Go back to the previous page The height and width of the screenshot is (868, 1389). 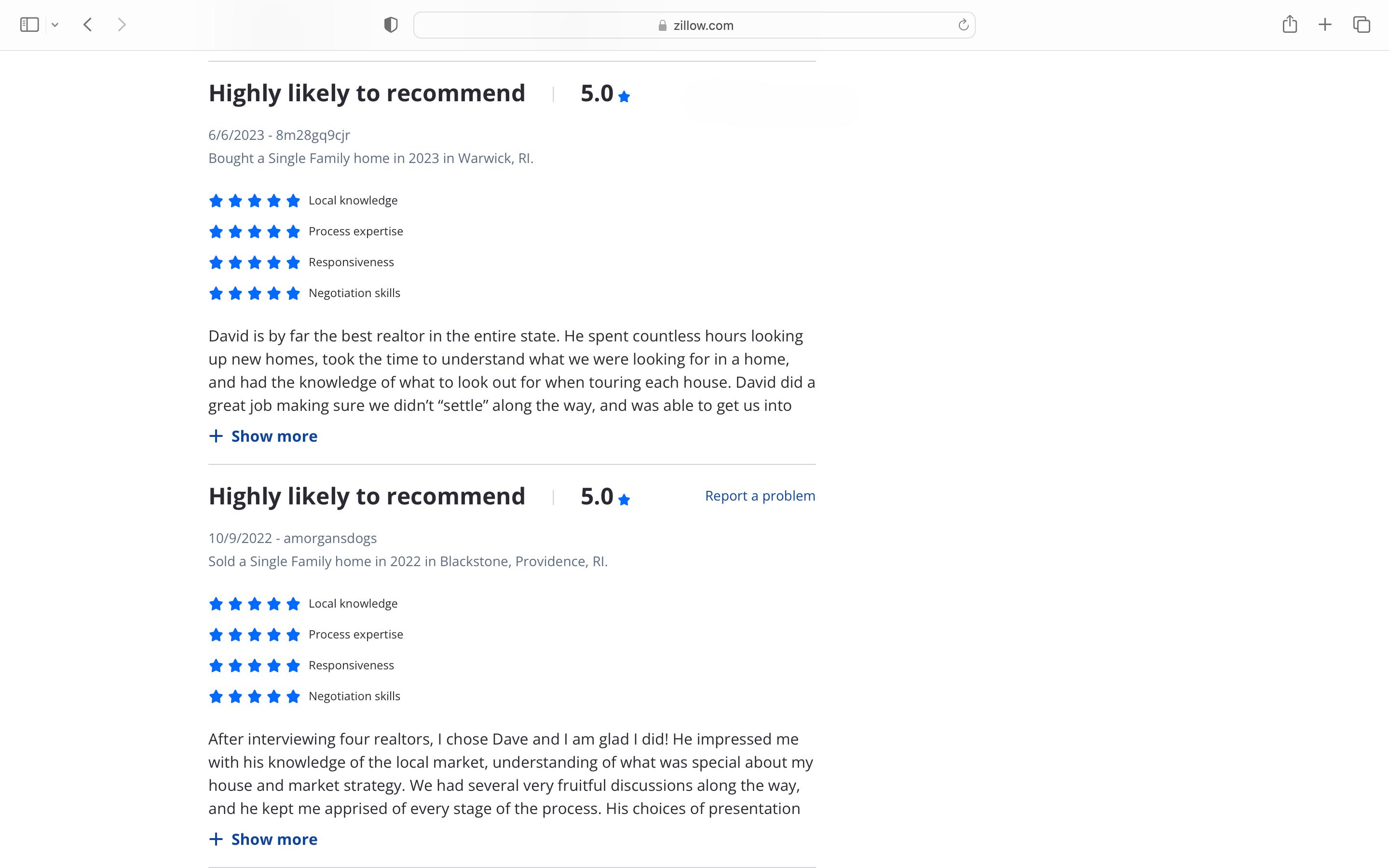pyautogui.click(x=88, y=25)
